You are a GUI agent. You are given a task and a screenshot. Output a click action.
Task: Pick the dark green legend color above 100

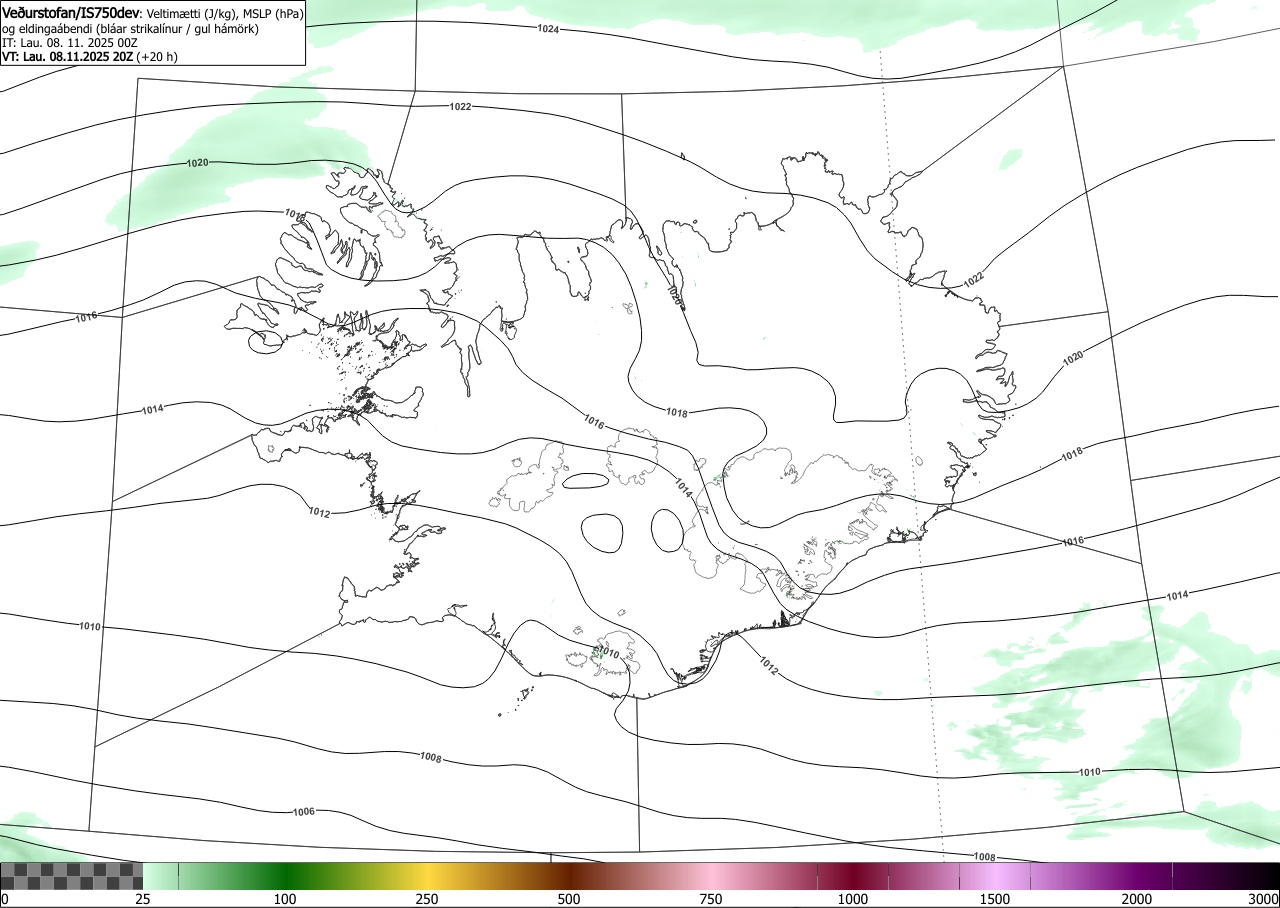(285, 876)
